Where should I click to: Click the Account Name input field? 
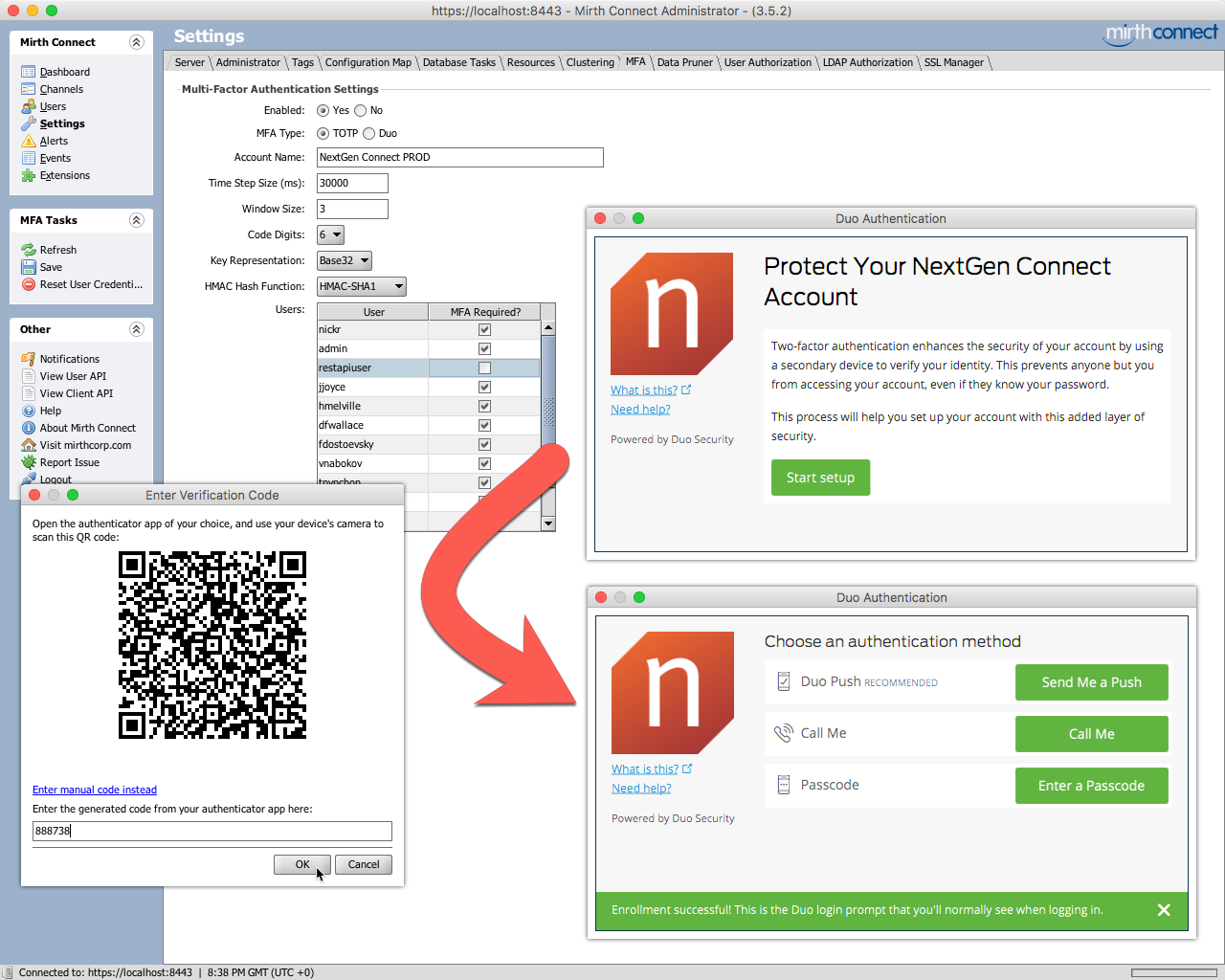460,157
